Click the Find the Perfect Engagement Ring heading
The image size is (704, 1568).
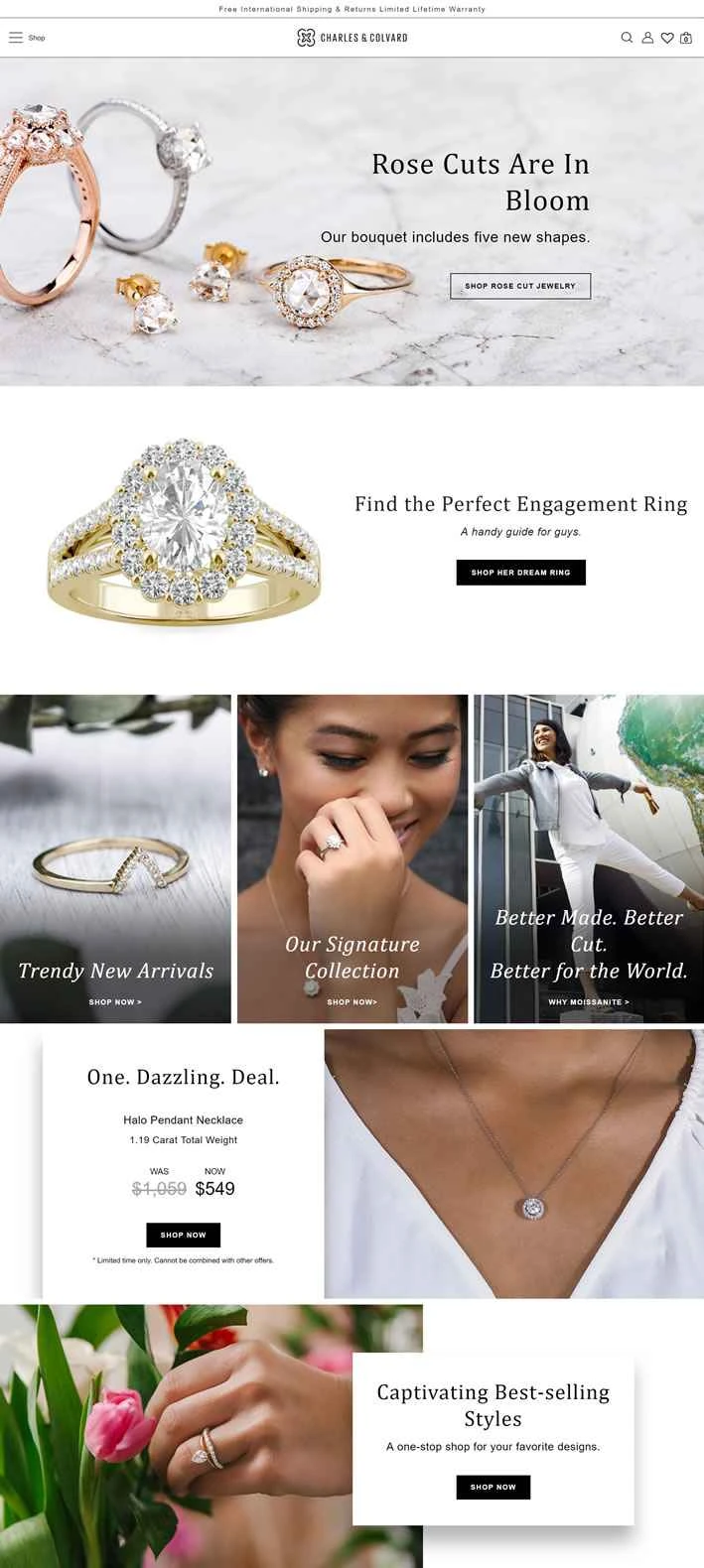point(521,504)
